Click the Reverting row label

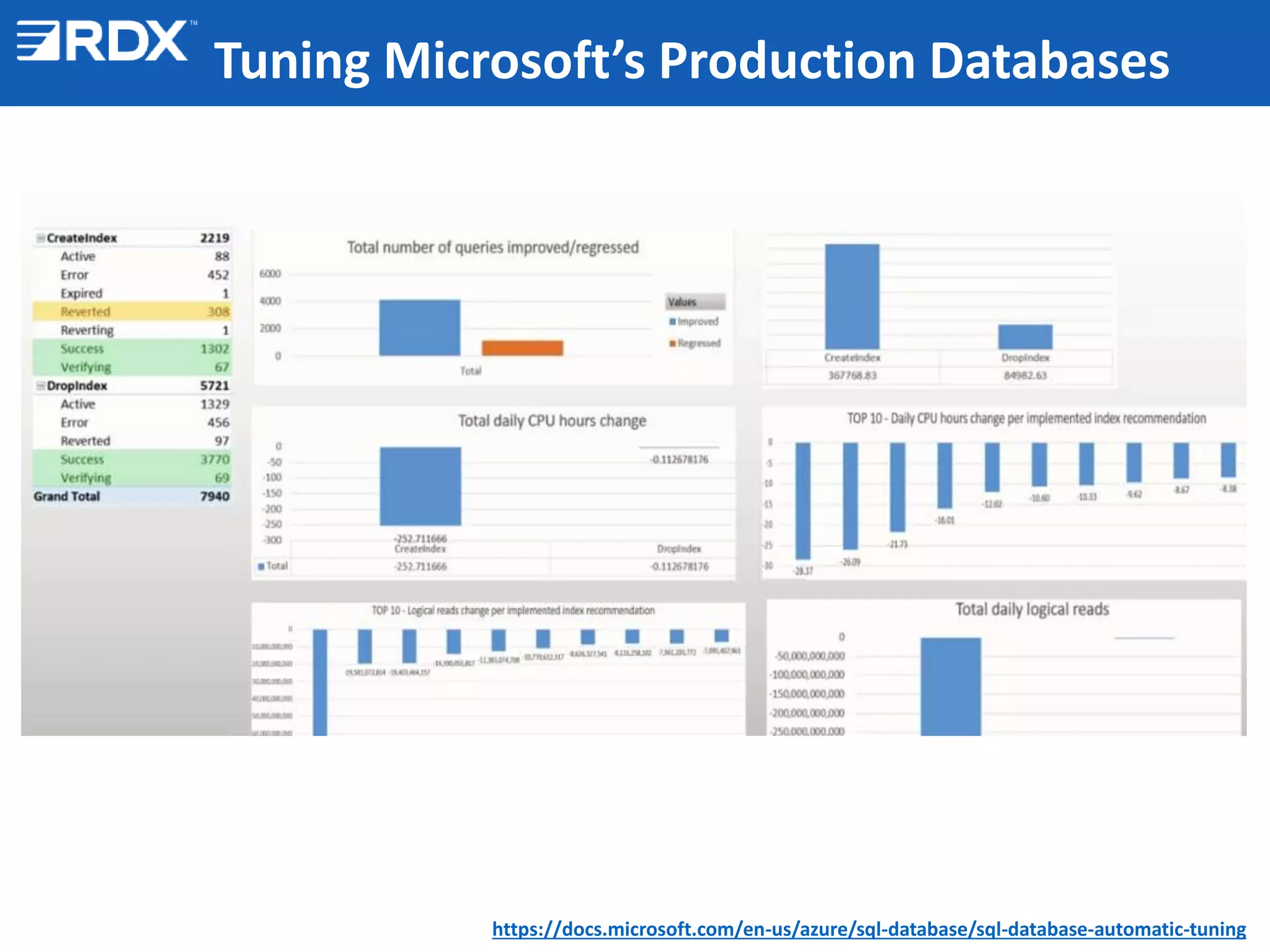coord(87,330)
